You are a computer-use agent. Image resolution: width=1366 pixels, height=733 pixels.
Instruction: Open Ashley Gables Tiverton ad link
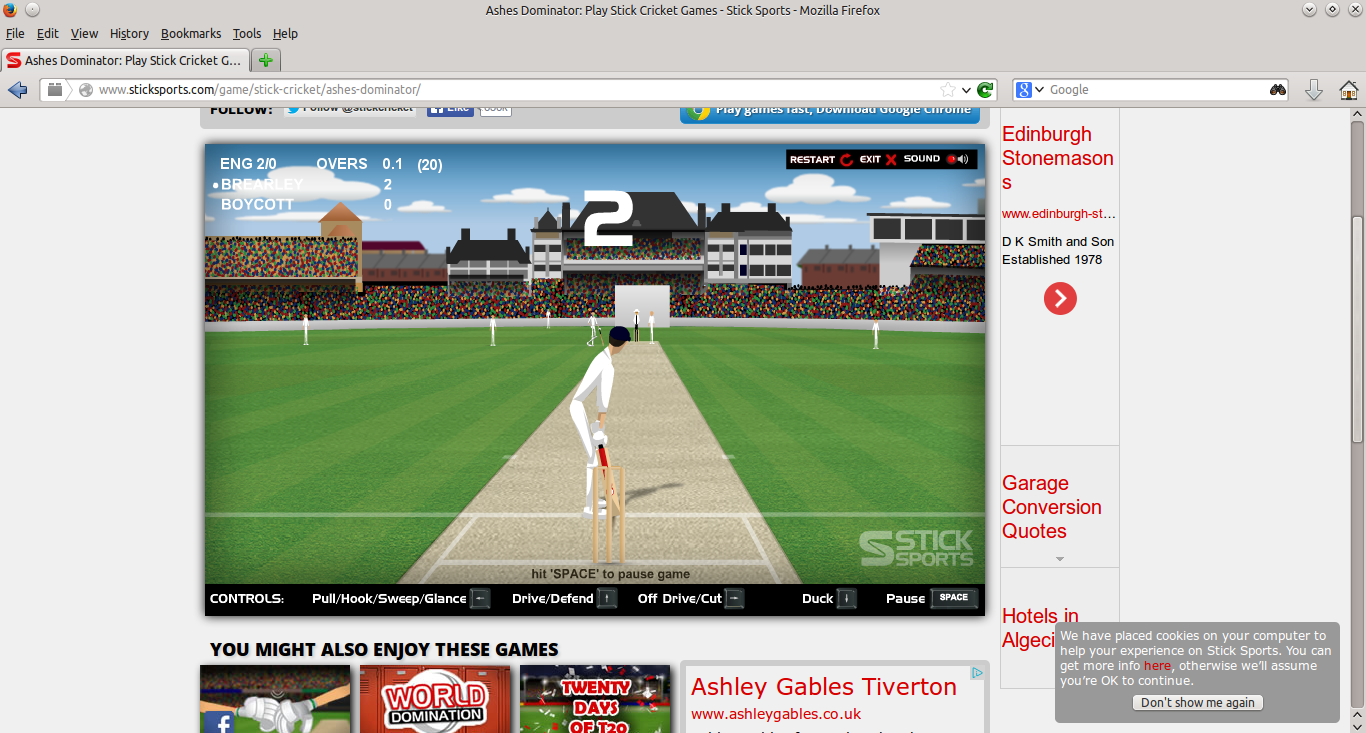click(x=824, y=687)
